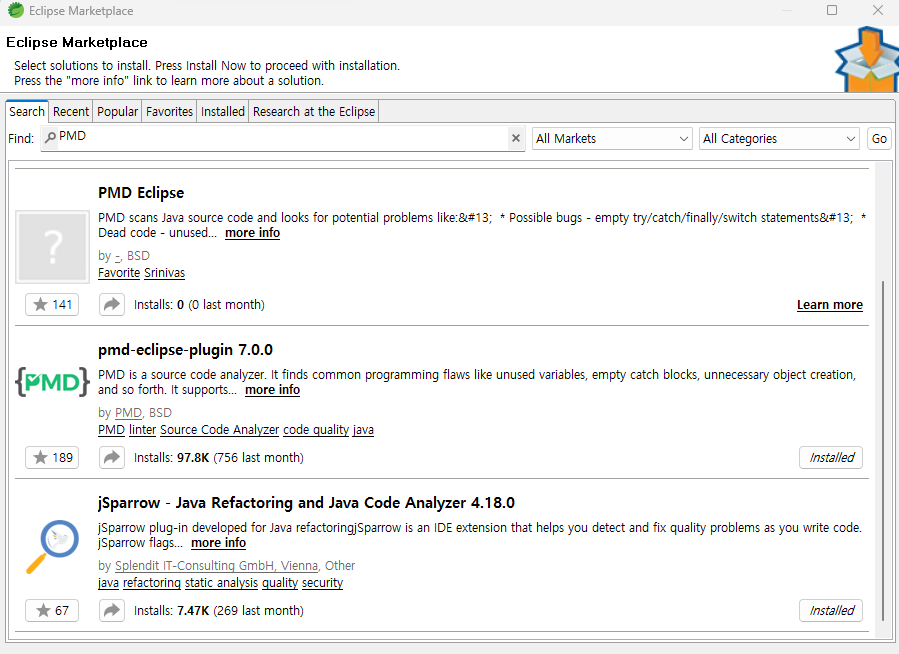899x654 pixels.
Task: Maximize the Eclipse Marketplace window
Action: (832, 10)
